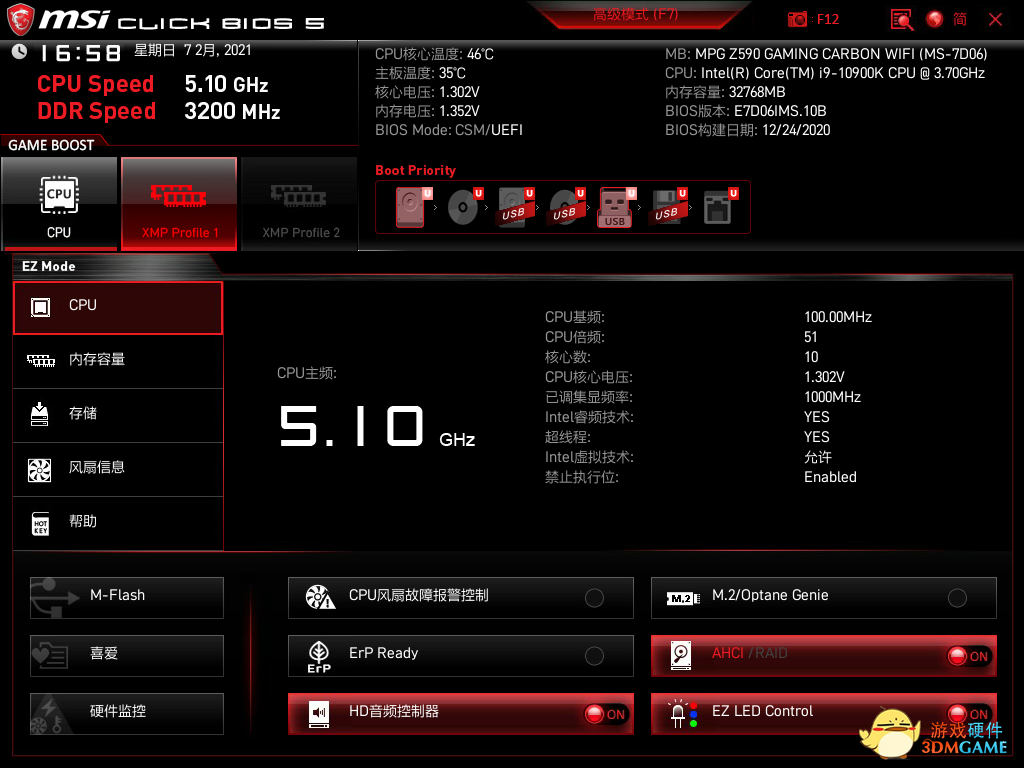This screenshot has width=1024, height=768.
Task: Toggle XMP Profile 1
Action: pos(179,203)
